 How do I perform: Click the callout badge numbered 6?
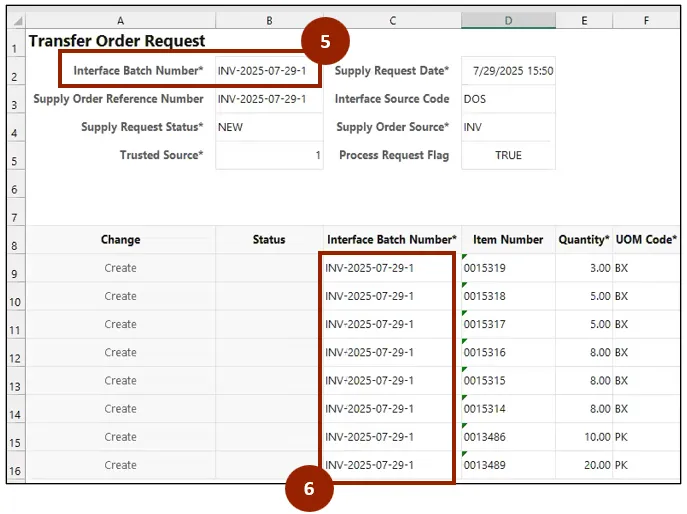(x=309, y=487)
